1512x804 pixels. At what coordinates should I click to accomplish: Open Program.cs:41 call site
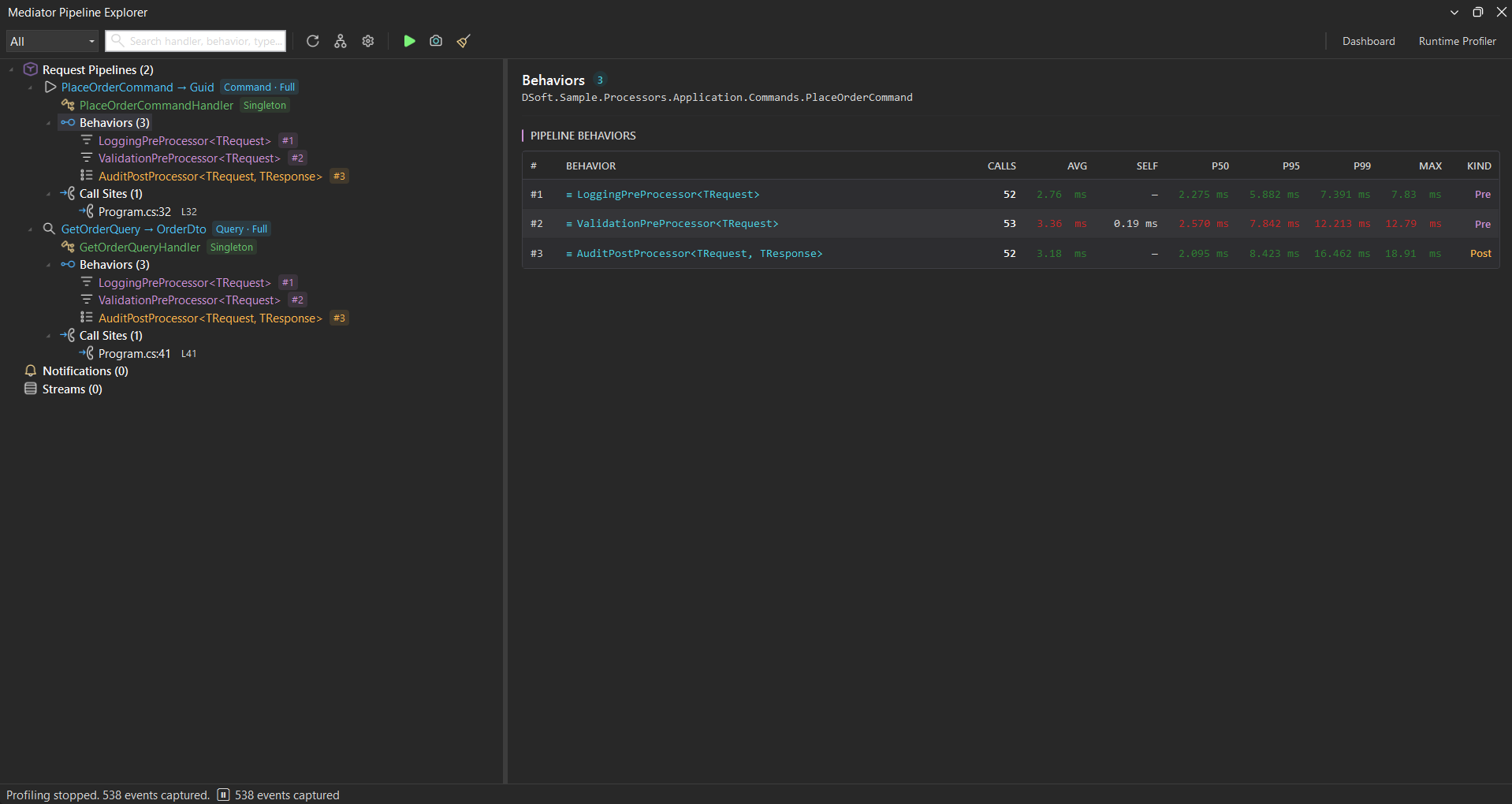(134, 353)
